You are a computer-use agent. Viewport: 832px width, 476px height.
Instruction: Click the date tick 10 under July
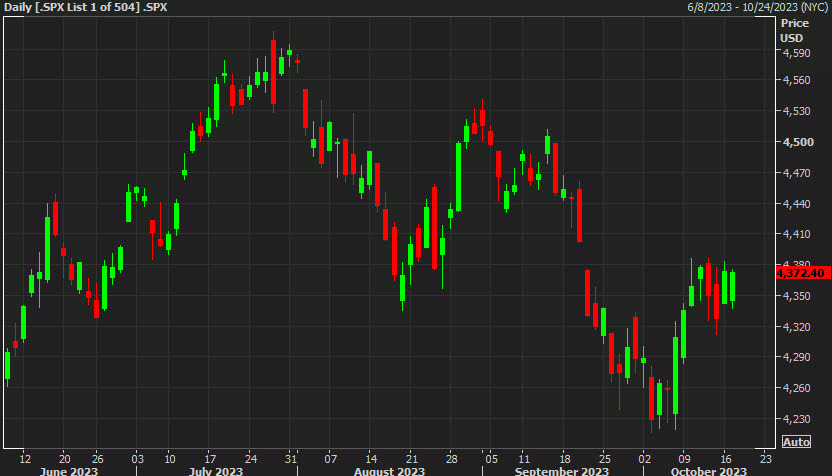[170, 459]
